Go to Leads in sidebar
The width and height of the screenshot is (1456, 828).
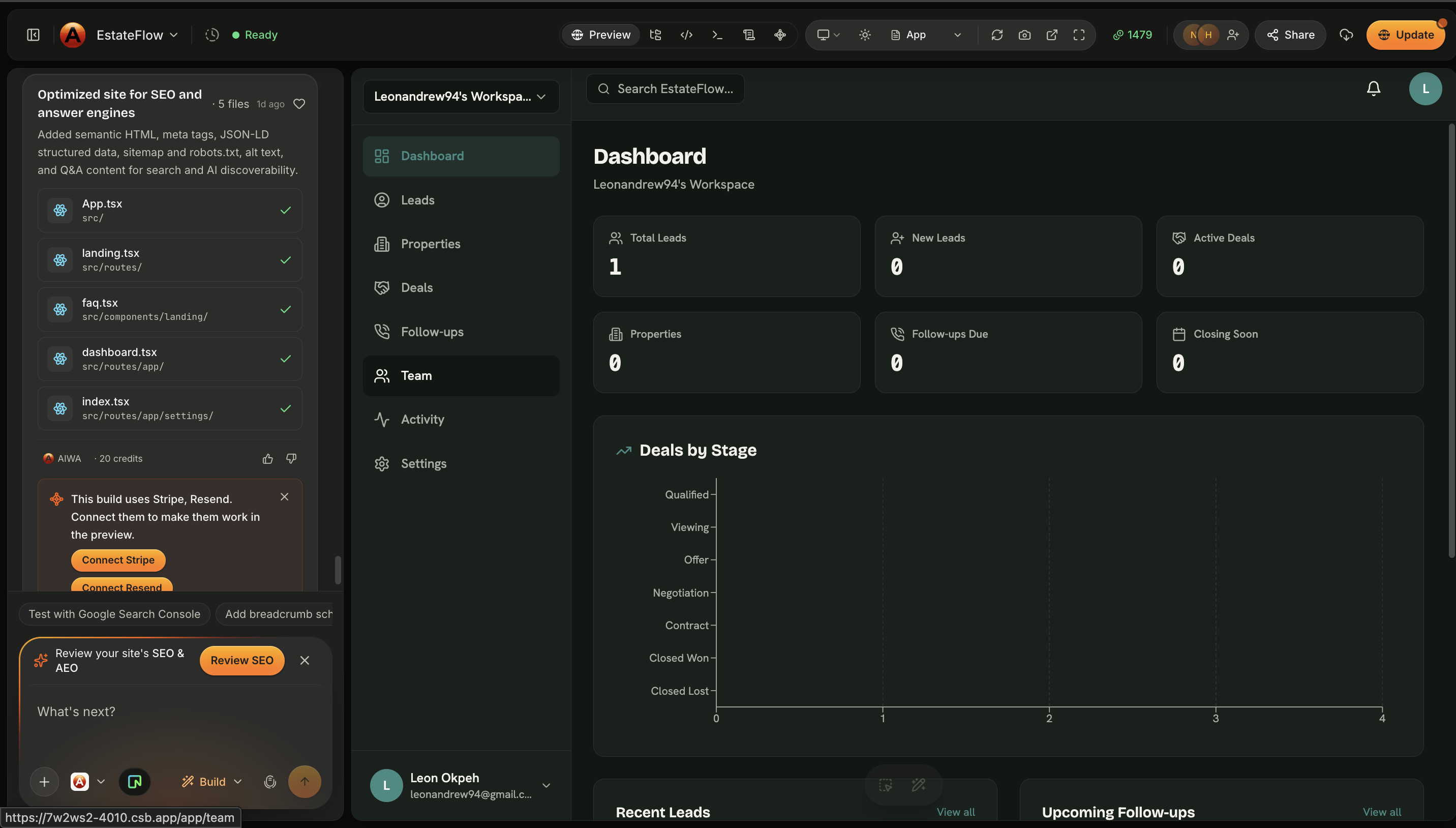[461, 200]
